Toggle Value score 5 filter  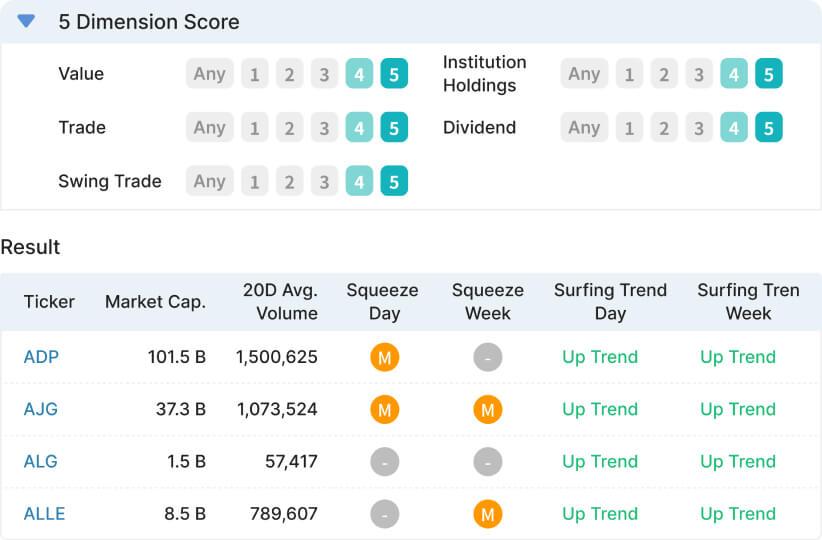(394, 74)
